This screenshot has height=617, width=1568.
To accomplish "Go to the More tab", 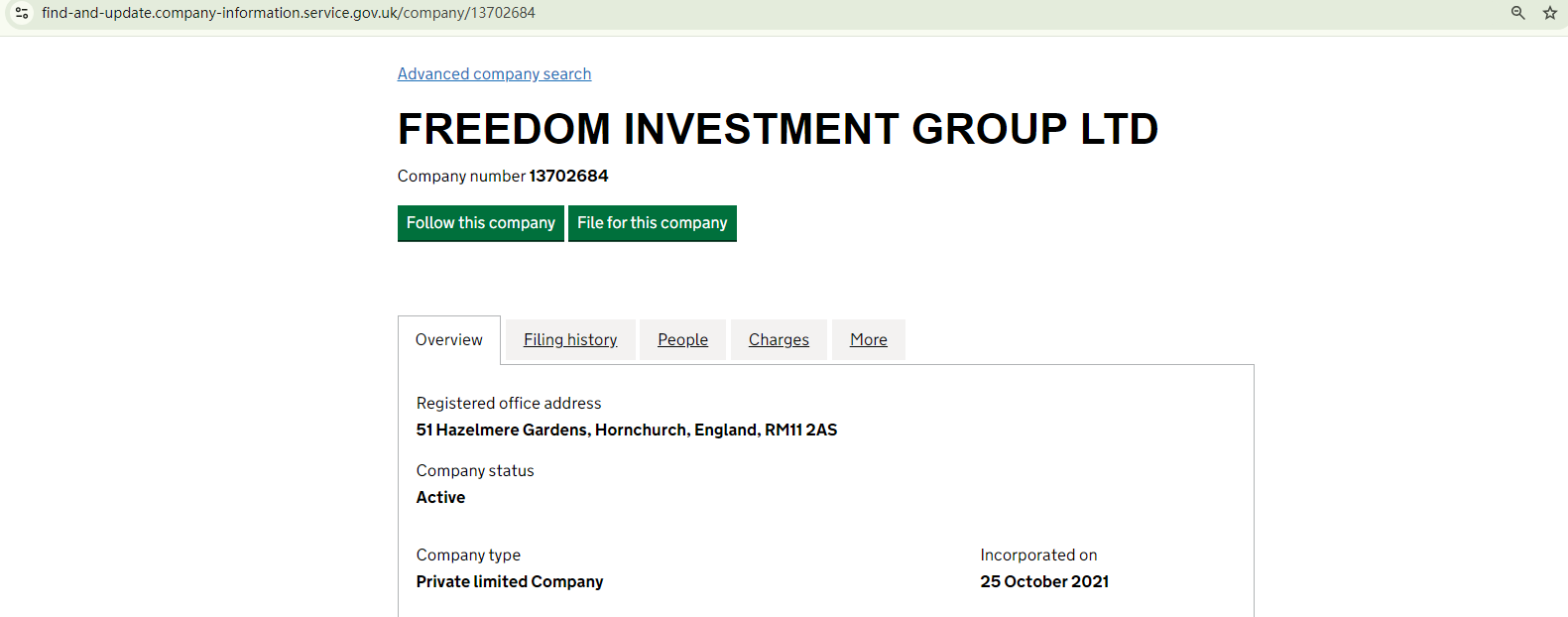I will coord(868,340).
